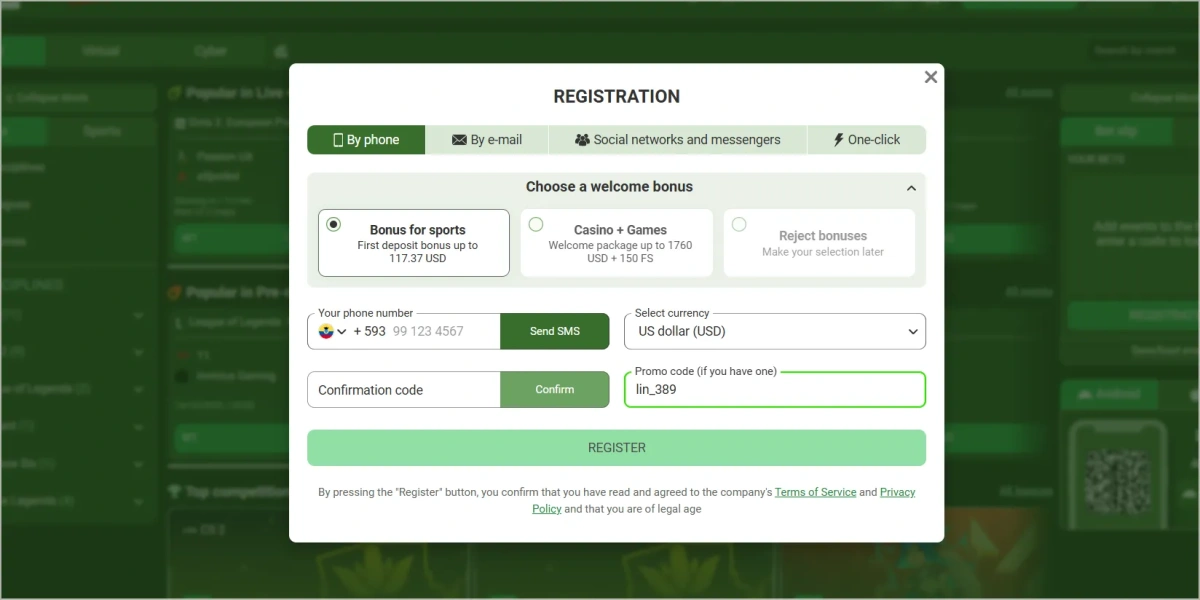This screenshot has width=1200, height=600.
Task: Switch to the One-click registration tab
Action: [x=866, y=140]
